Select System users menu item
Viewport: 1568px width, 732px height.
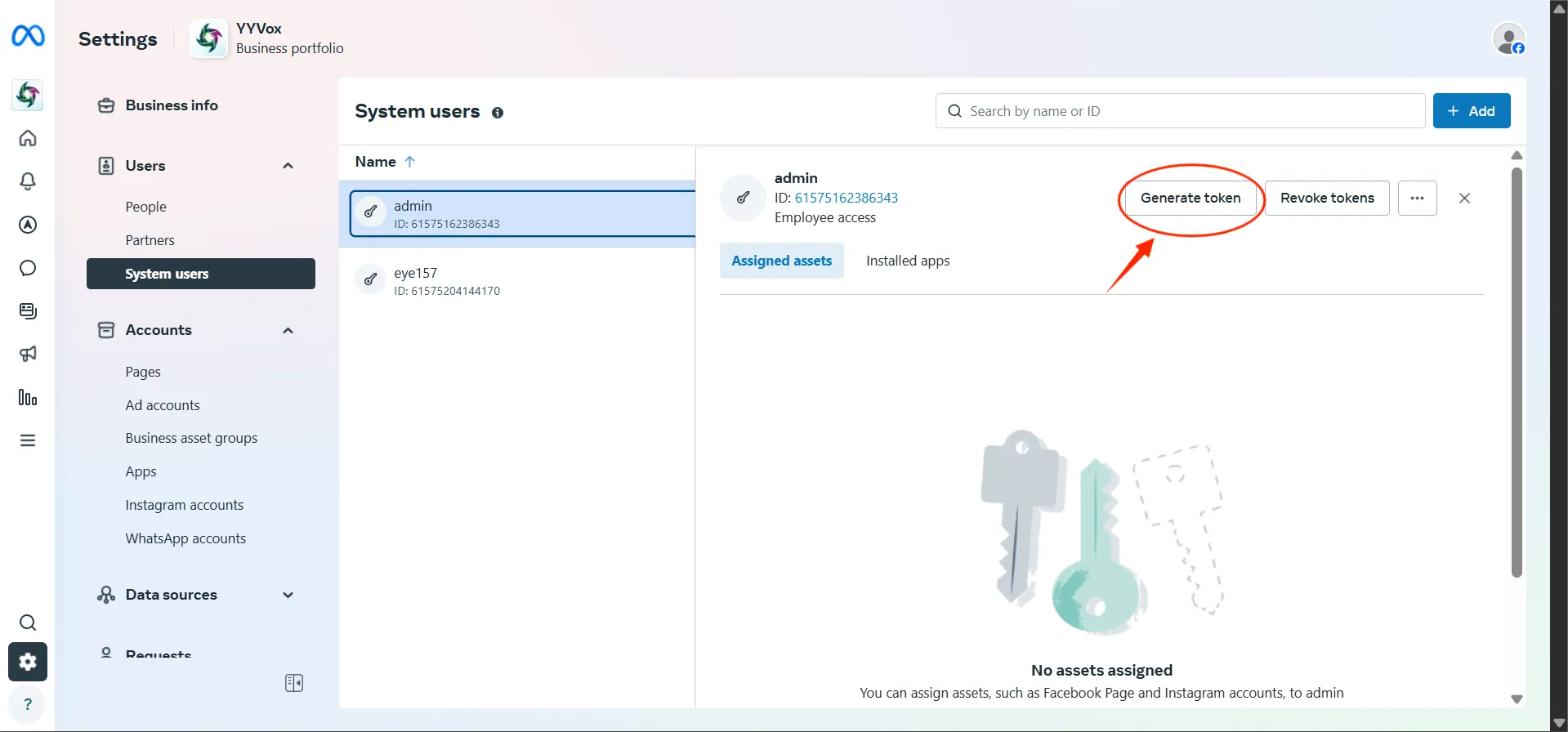pyautogui.click(x=201, y=274)
